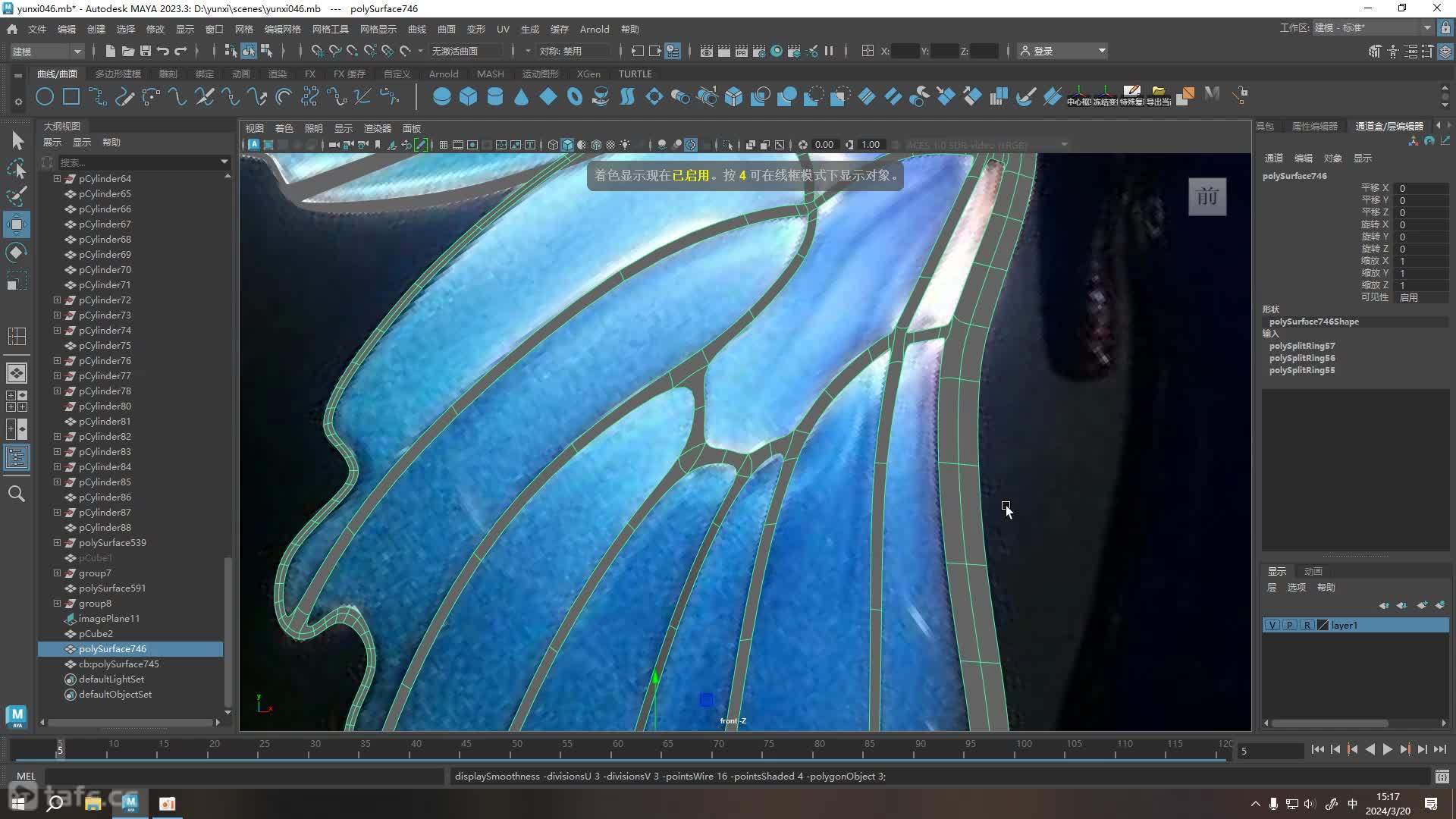Open Windows Start menu
Screen dimensions: 1456x819
click(x=18, y=804)
